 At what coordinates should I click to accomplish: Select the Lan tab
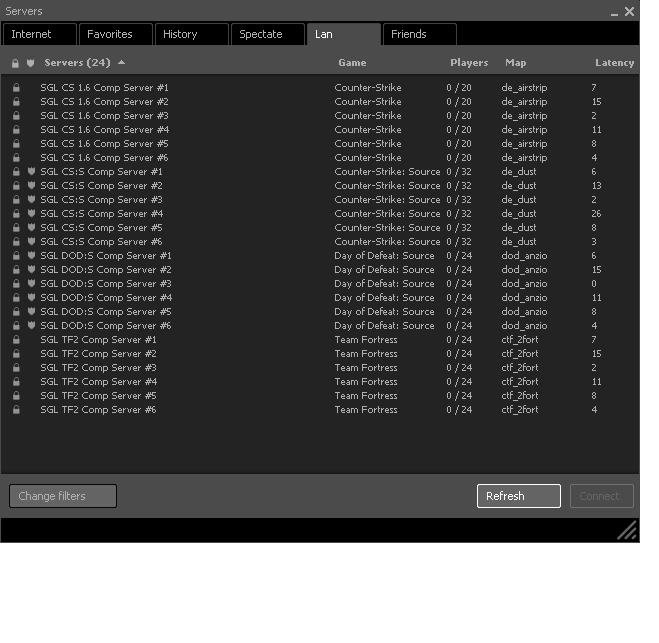click(344, 34)
